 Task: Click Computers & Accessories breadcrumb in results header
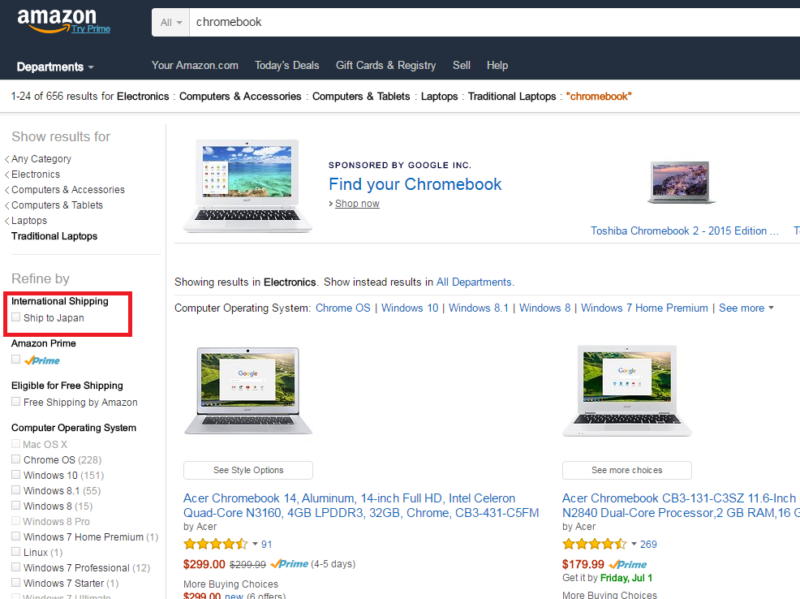click(x=240, y=96)
